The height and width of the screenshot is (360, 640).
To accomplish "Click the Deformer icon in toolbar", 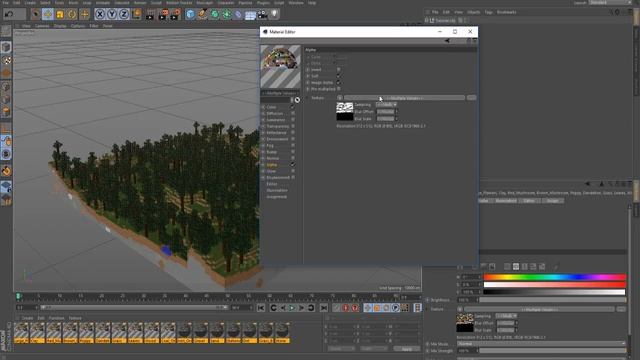I will click(x=238, y=15).
